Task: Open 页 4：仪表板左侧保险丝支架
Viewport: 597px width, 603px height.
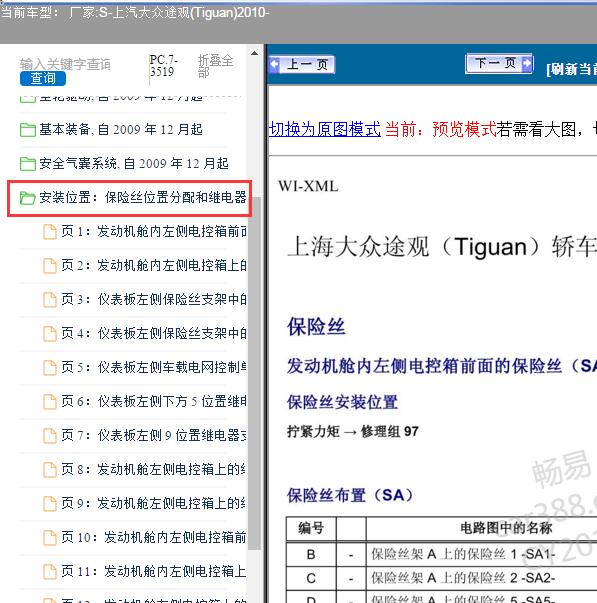Action: click(154, 333)
